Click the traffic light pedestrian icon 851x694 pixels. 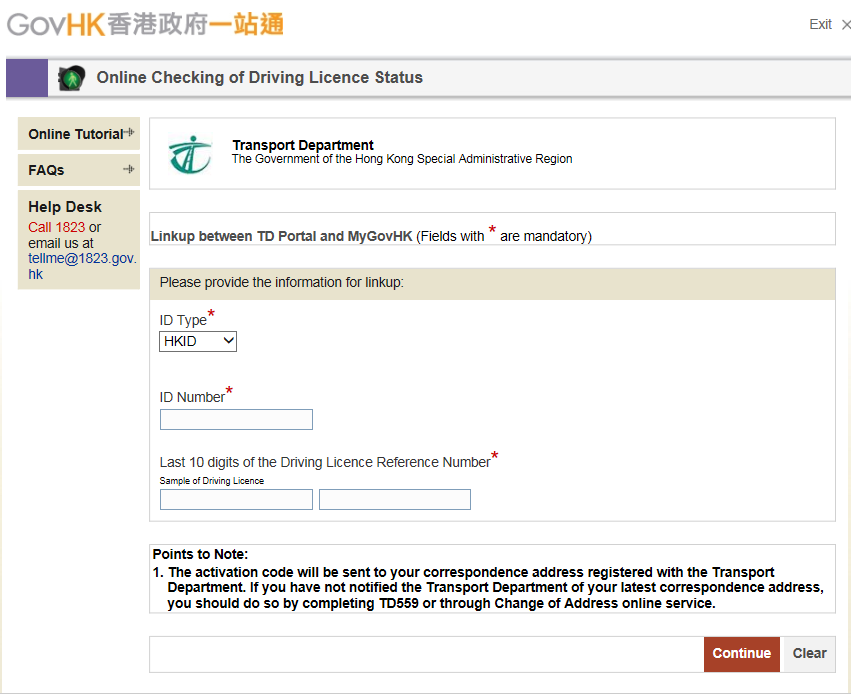click(x=72, y=78)
